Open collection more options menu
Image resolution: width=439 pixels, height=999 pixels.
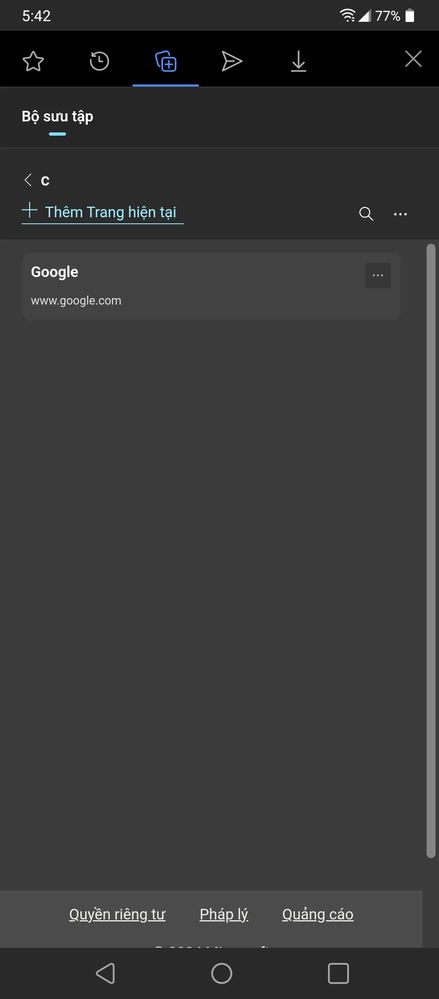coord(400,214)
